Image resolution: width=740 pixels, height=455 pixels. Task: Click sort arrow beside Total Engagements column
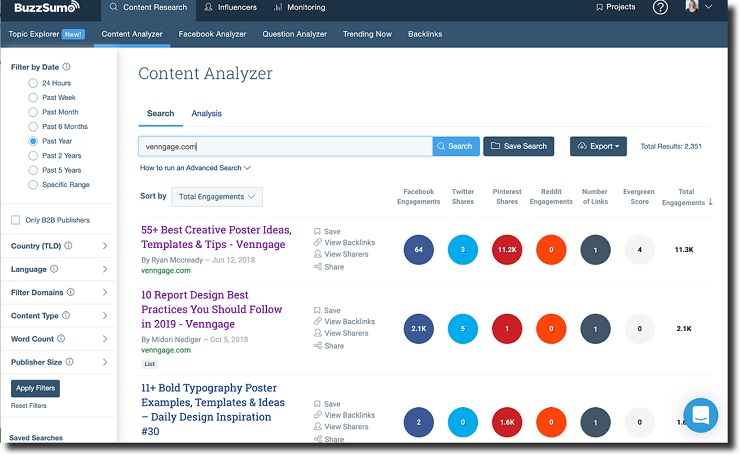(x=710, y=202)
